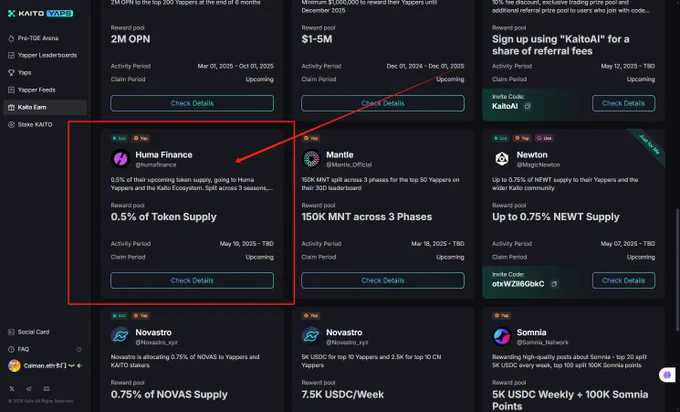Click 'Up to 0.75% NEWT Supply' text
Image resolution: width=680 pixels, height=412 pixels.
click(x=556, y=217)
